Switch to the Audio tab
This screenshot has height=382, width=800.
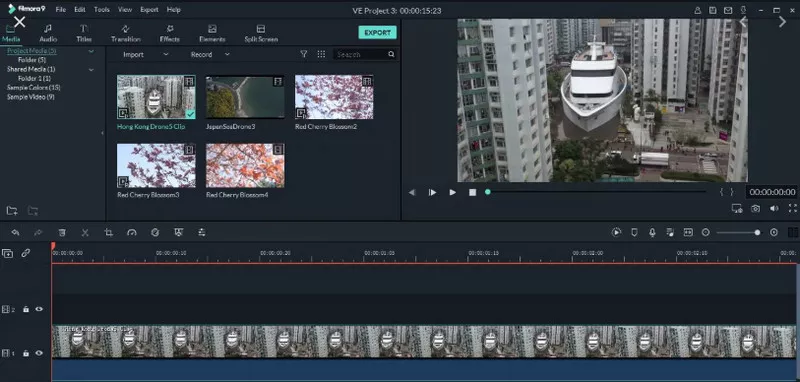48,34
